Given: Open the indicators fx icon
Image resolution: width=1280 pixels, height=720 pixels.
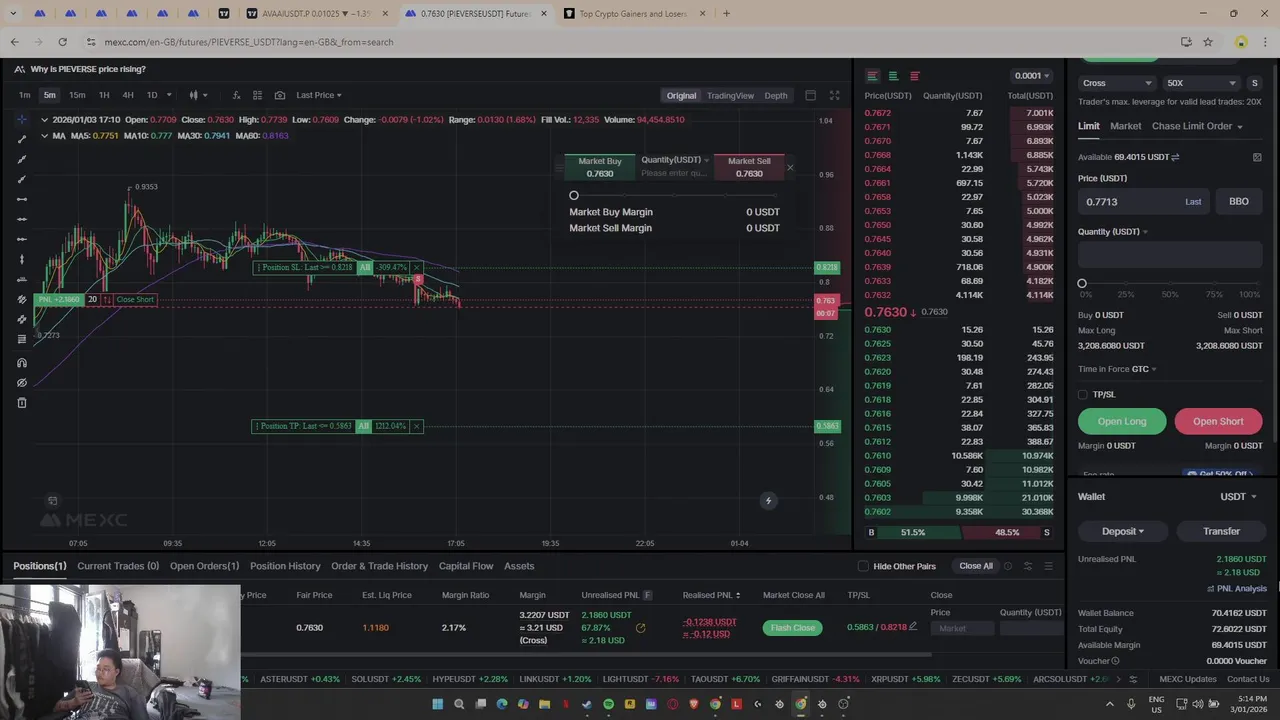Looking at the screenshot, I should pyautogui.click(x=236, y=95).
